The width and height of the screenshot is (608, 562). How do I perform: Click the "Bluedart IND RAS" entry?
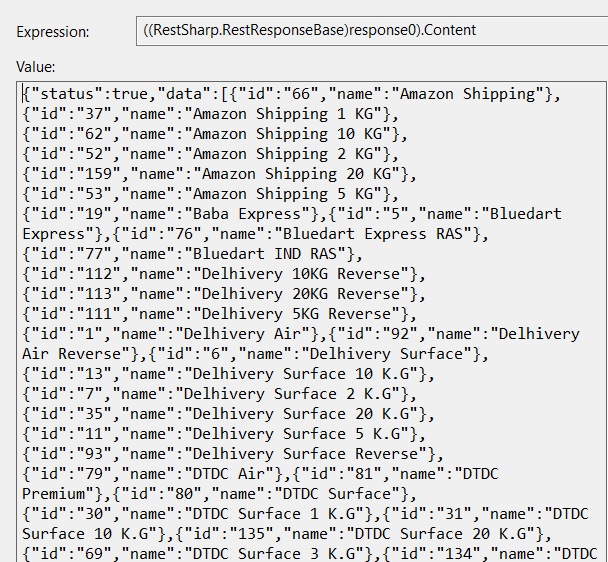[192, 254]
